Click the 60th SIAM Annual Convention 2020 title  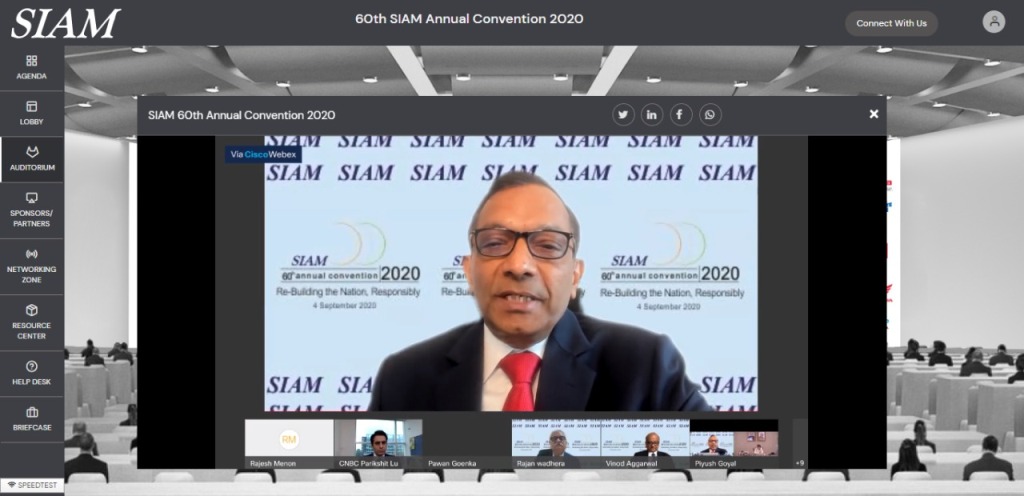[469, 19]
